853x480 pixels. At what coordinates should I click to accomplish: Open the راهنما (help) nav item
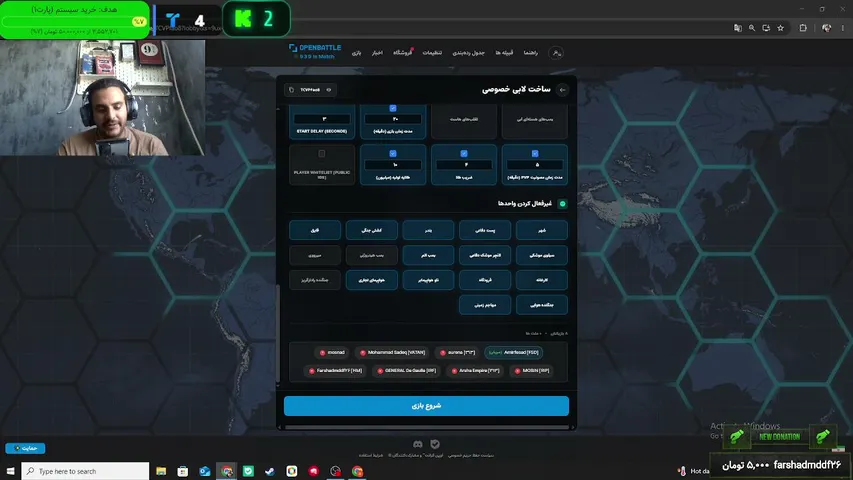tap(530, 53)
